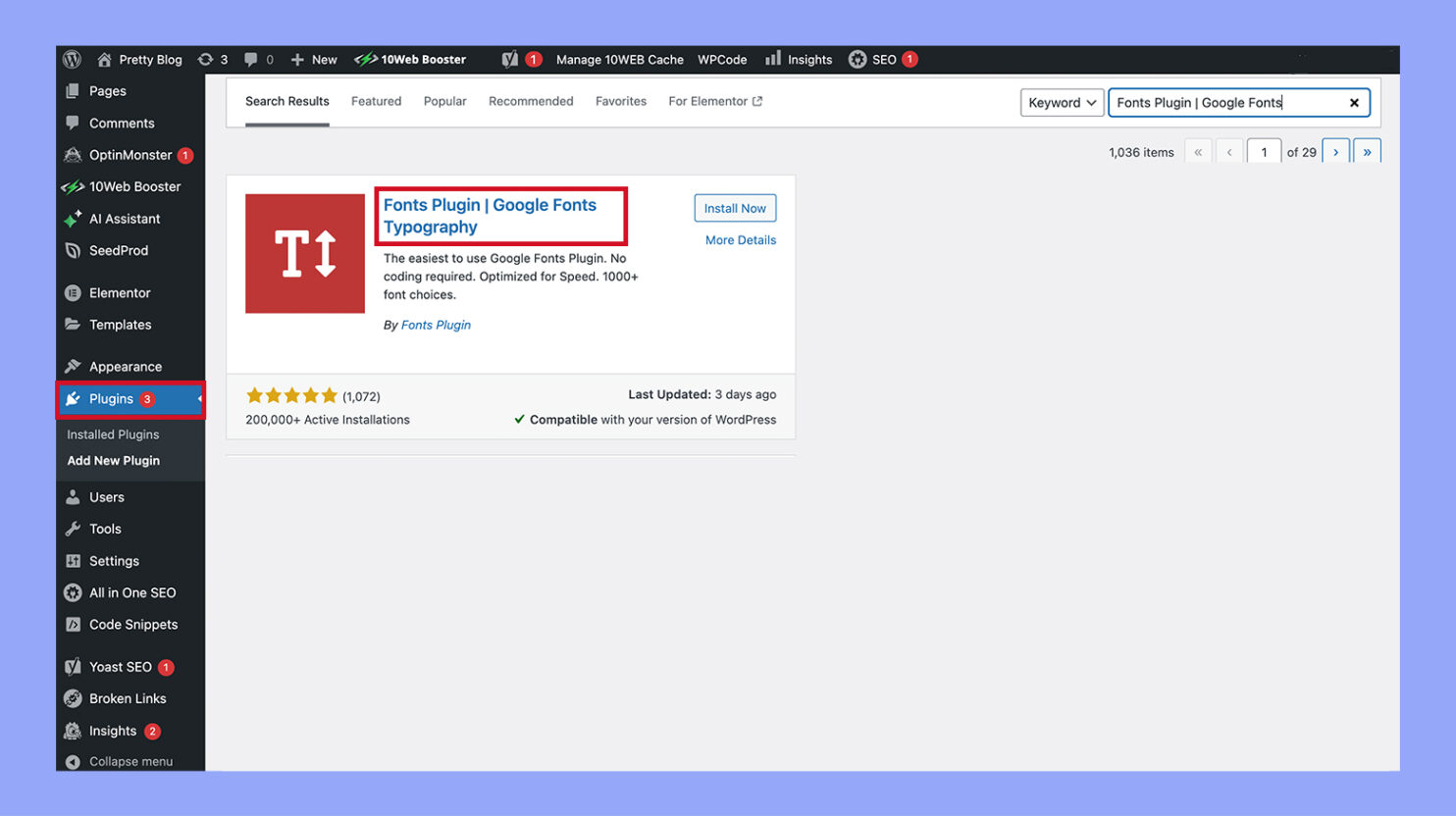The image size is (1456, 816).
Task: Open the Keyword filter dropdown
Action: coord(1061,102)
